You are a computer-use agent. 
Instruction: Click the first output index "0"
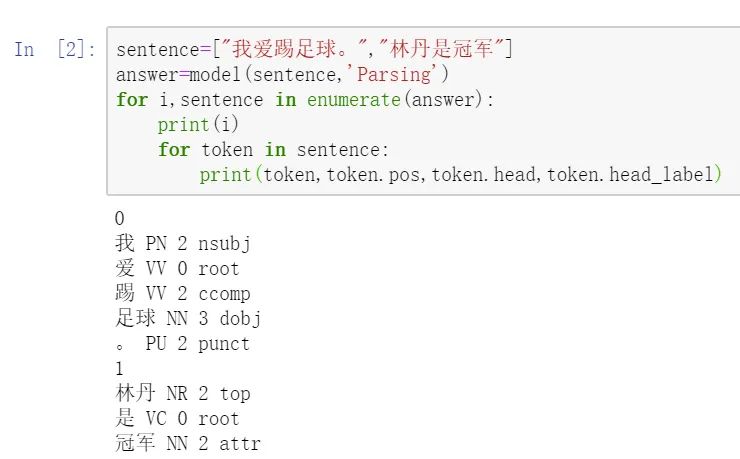point(120,219)
